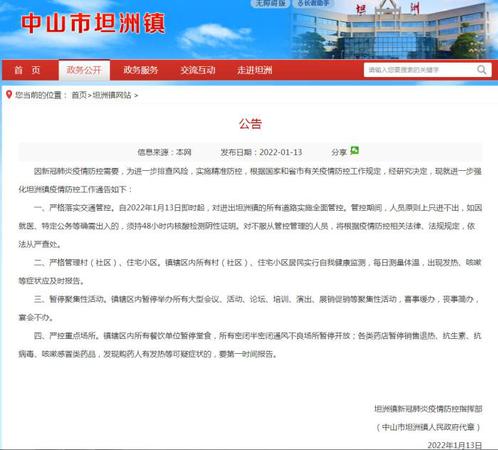Open the 走进坦洲 navigation tab
Screen dimensions: 498x450
255,70
